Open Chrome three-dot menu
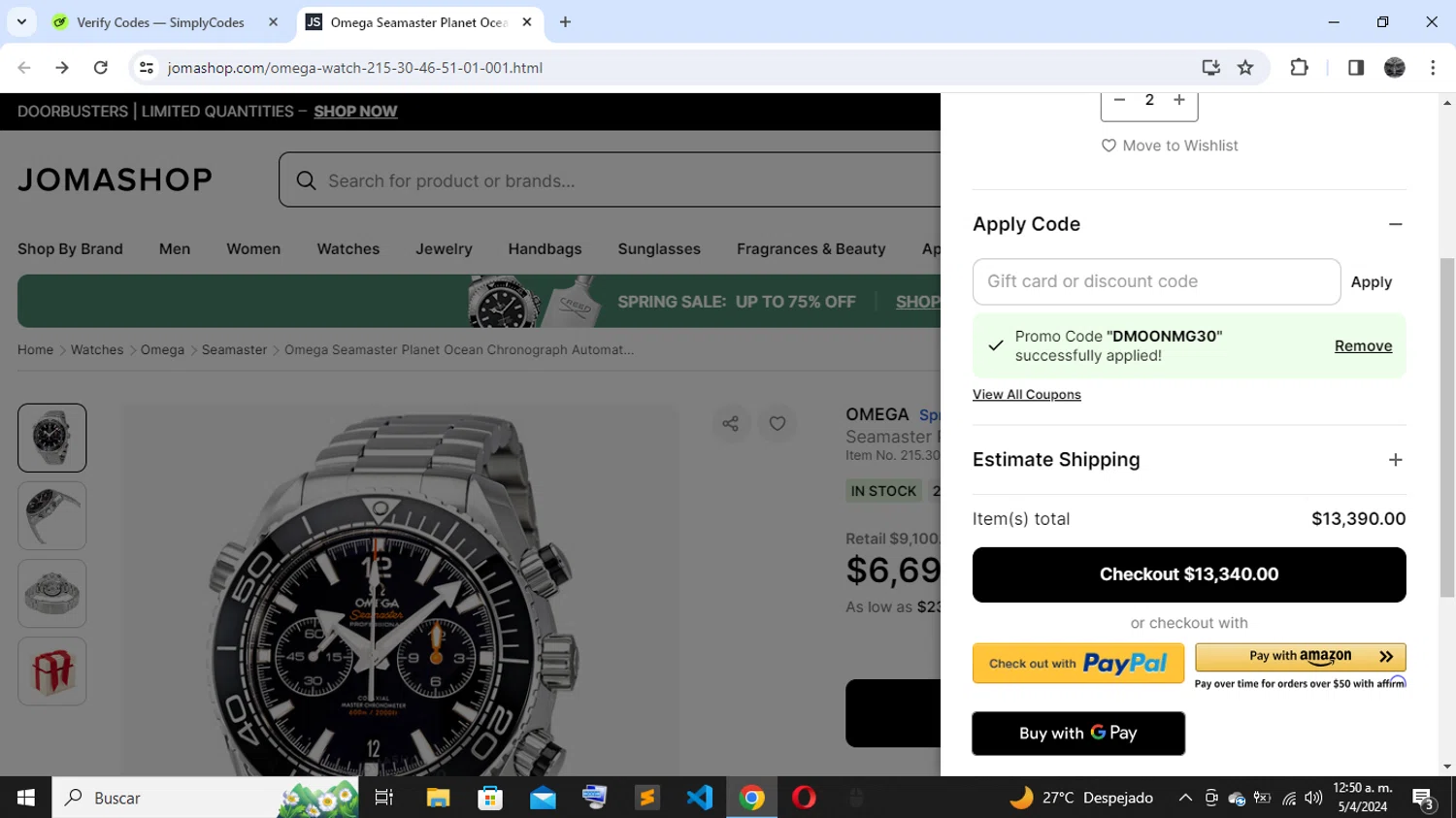 coord(1433,68)
